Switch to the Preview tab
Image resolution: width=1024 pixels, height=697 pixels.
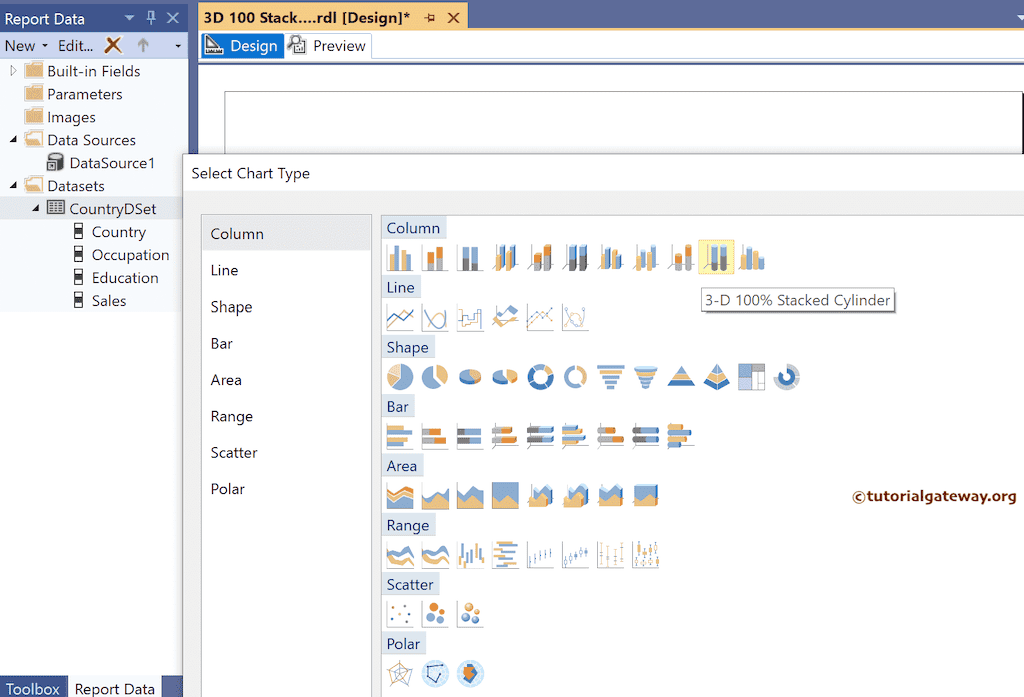328,46
